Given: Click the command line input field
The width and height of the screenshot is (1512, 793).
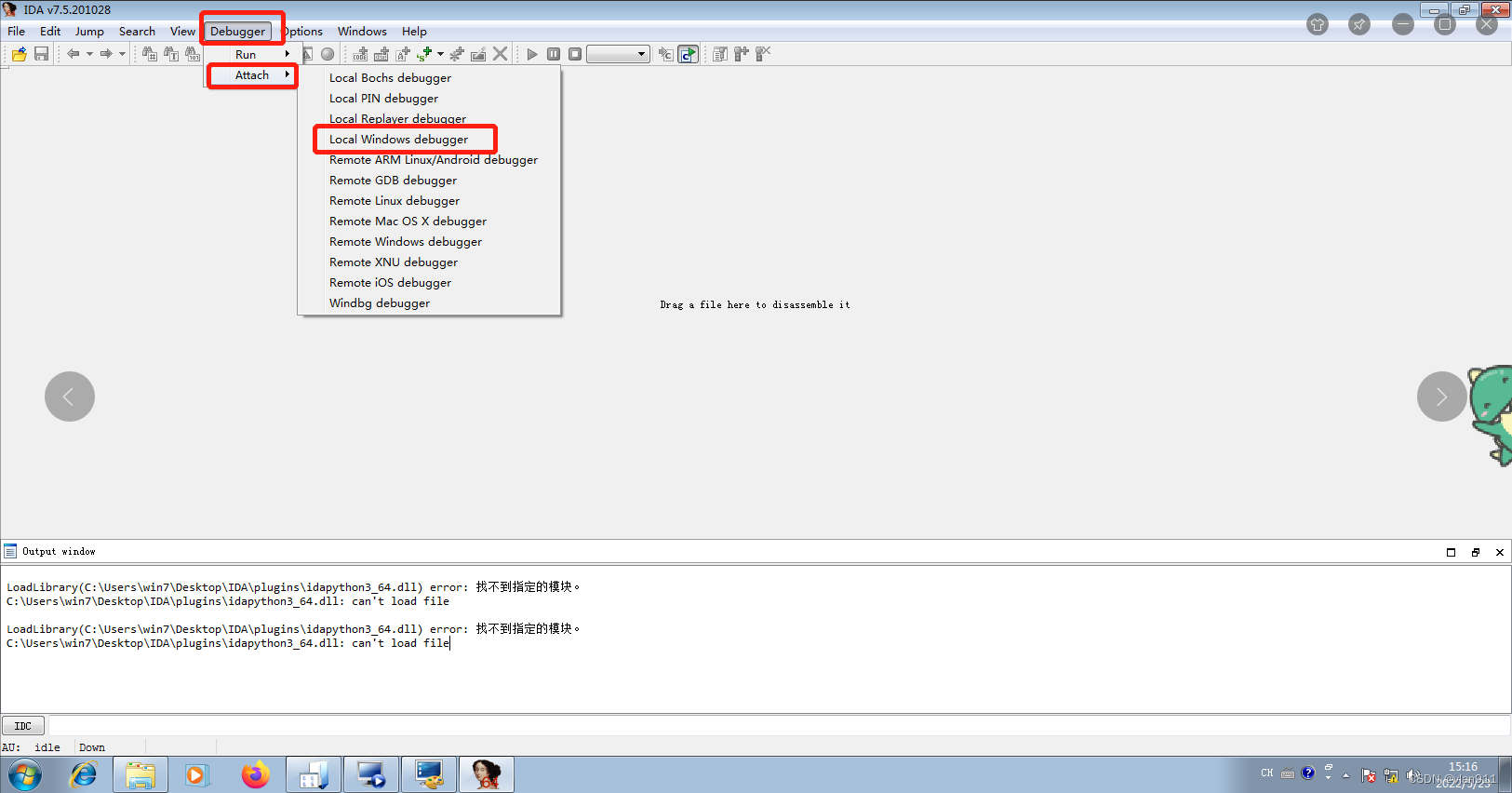Looking at the screenshot, I should pyautogui.click(x=779, y=726).
